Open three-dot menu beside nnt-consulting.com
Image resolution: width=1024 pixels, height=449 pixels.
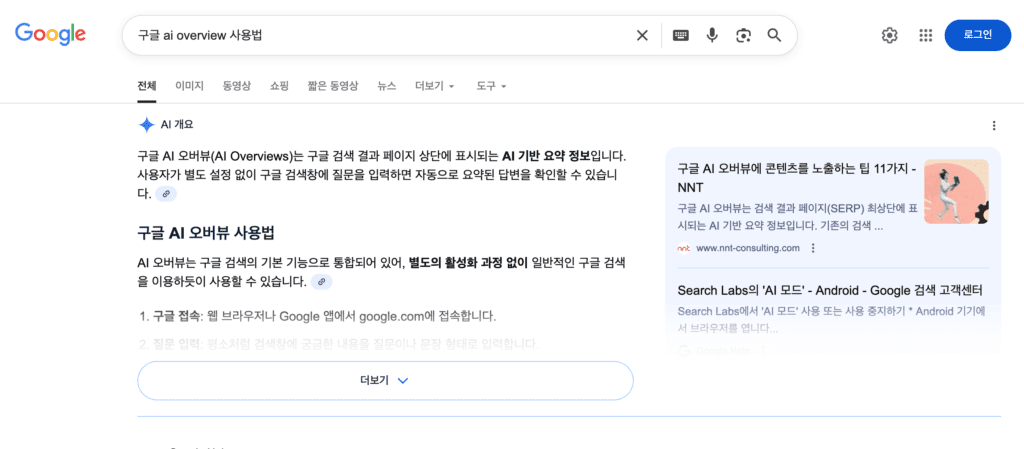(813, 248)
